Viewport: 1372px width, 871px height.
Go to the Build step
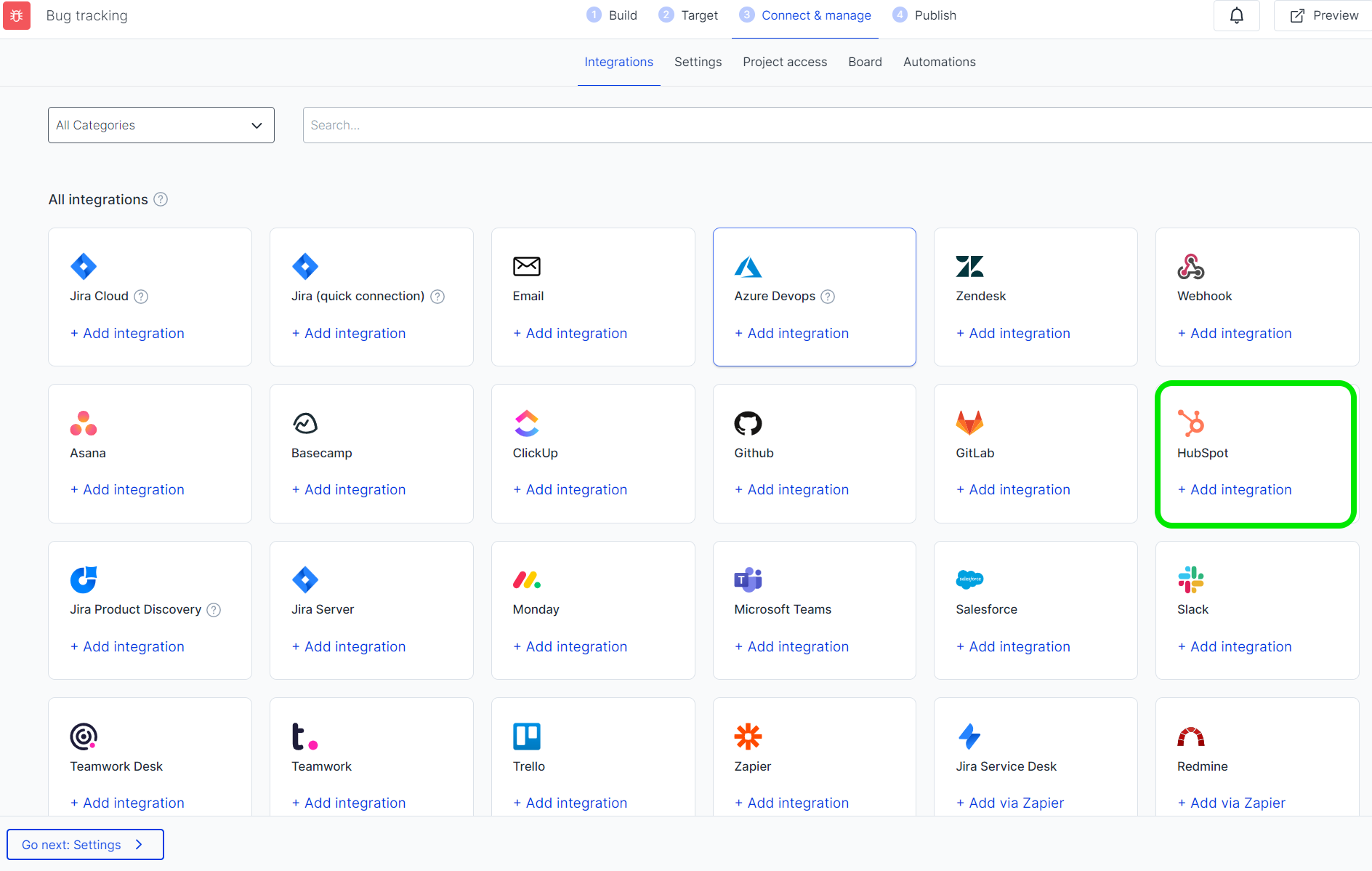[612, 15]
